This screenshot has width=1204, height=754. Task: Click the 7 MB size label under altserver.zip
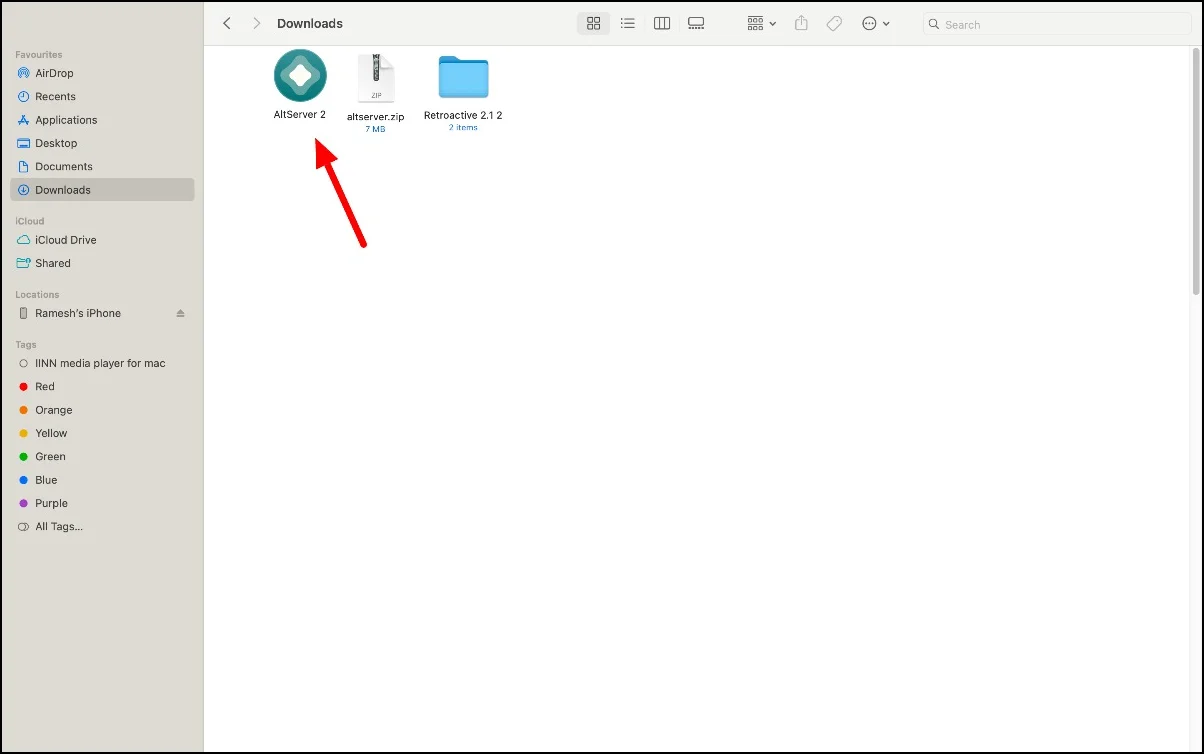[375, 129]
